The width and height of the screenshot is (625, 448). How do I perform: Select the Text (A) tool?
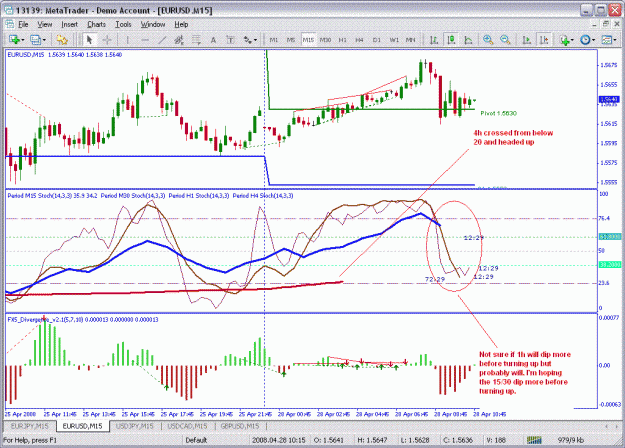tap(213, 40)
